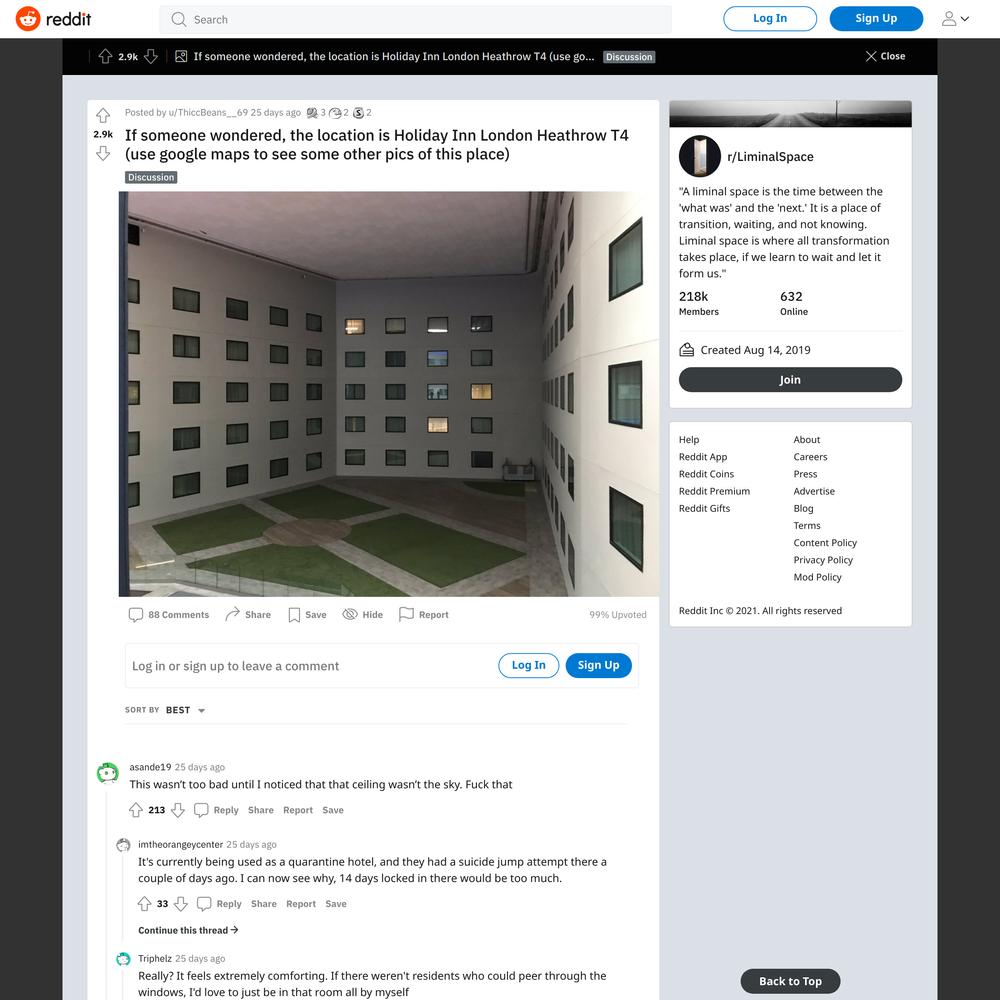Upvote asande19's comment
This screenshot has height=1000, width=1000.
[x=136, y=810]
